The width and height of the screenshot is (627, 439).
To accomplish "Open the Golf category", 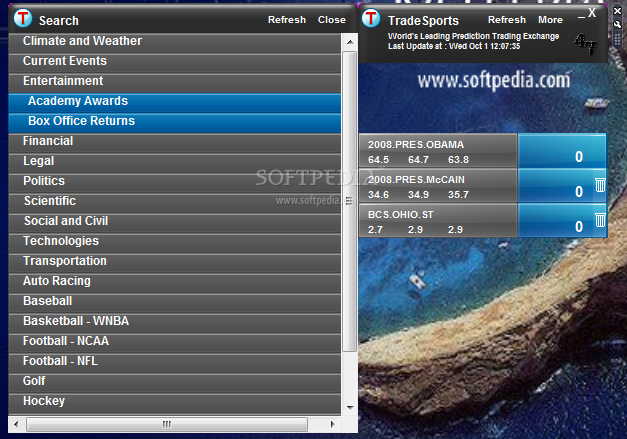I will (x=175, y=383).
